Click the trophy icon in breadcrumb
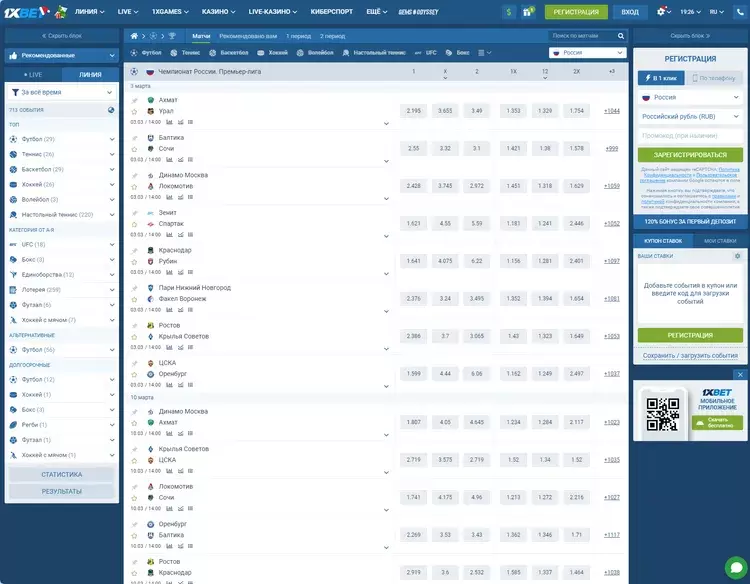 click(172, 36)
